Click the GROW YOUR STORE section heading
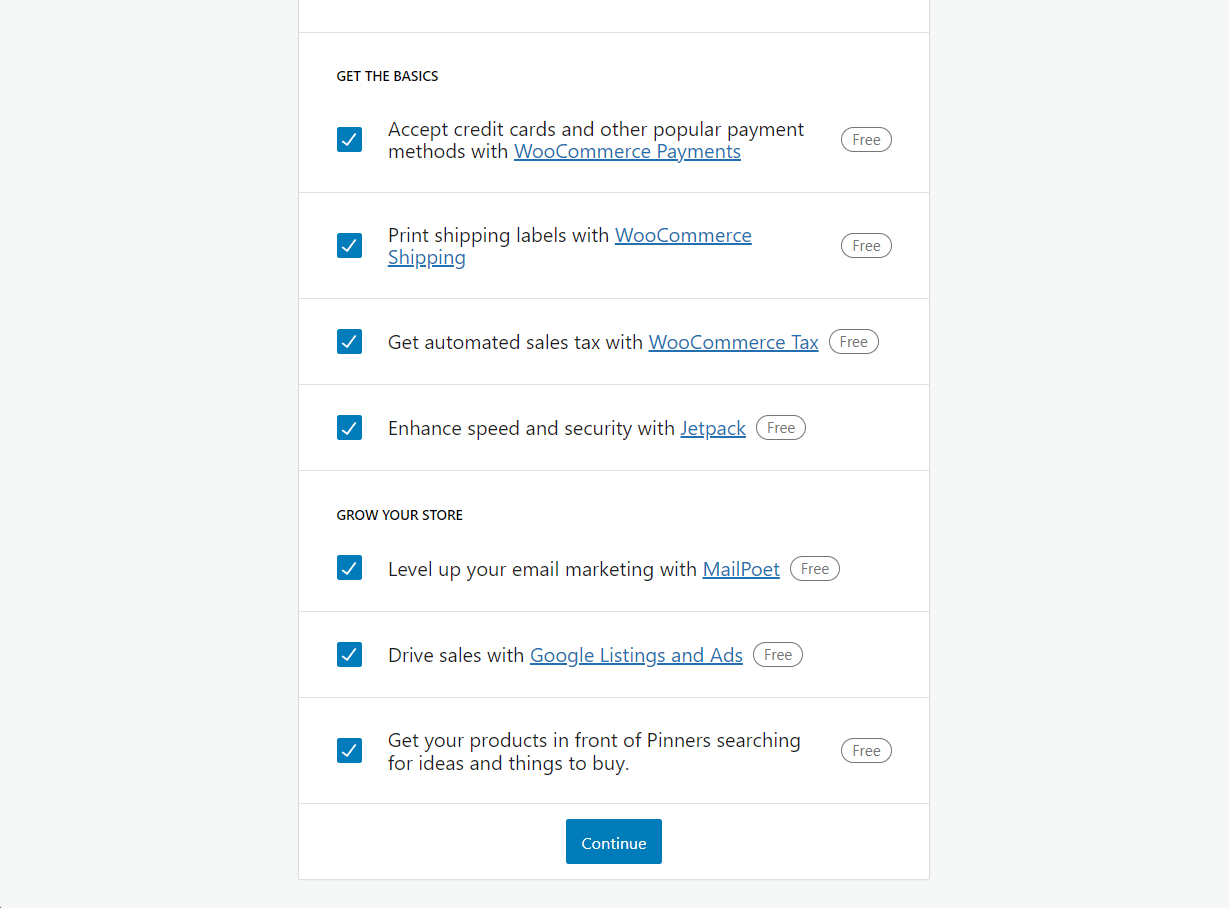Viewport: 1229px width, 908px height. tap(399, 514)
